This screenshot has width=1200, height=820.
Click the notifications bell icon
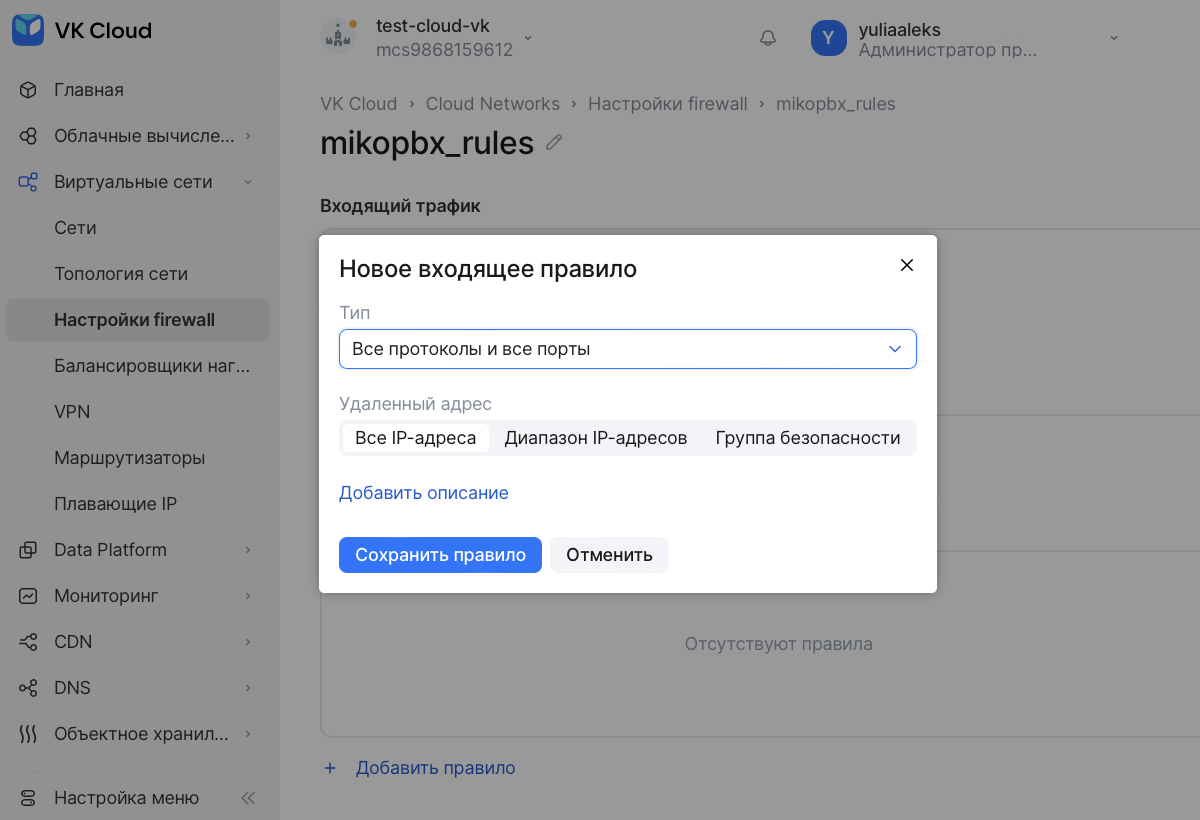(x=768, y=38)
